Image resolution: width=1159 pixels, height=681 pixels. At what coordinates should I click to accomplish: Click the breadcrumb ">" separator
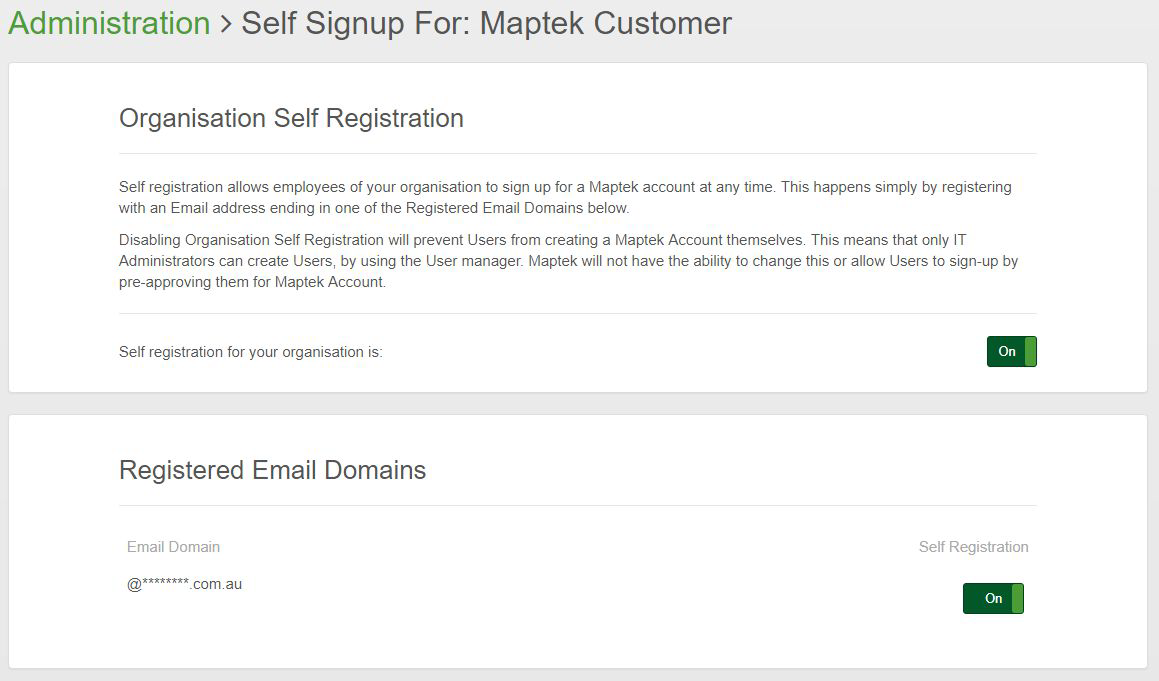[226, 24]
